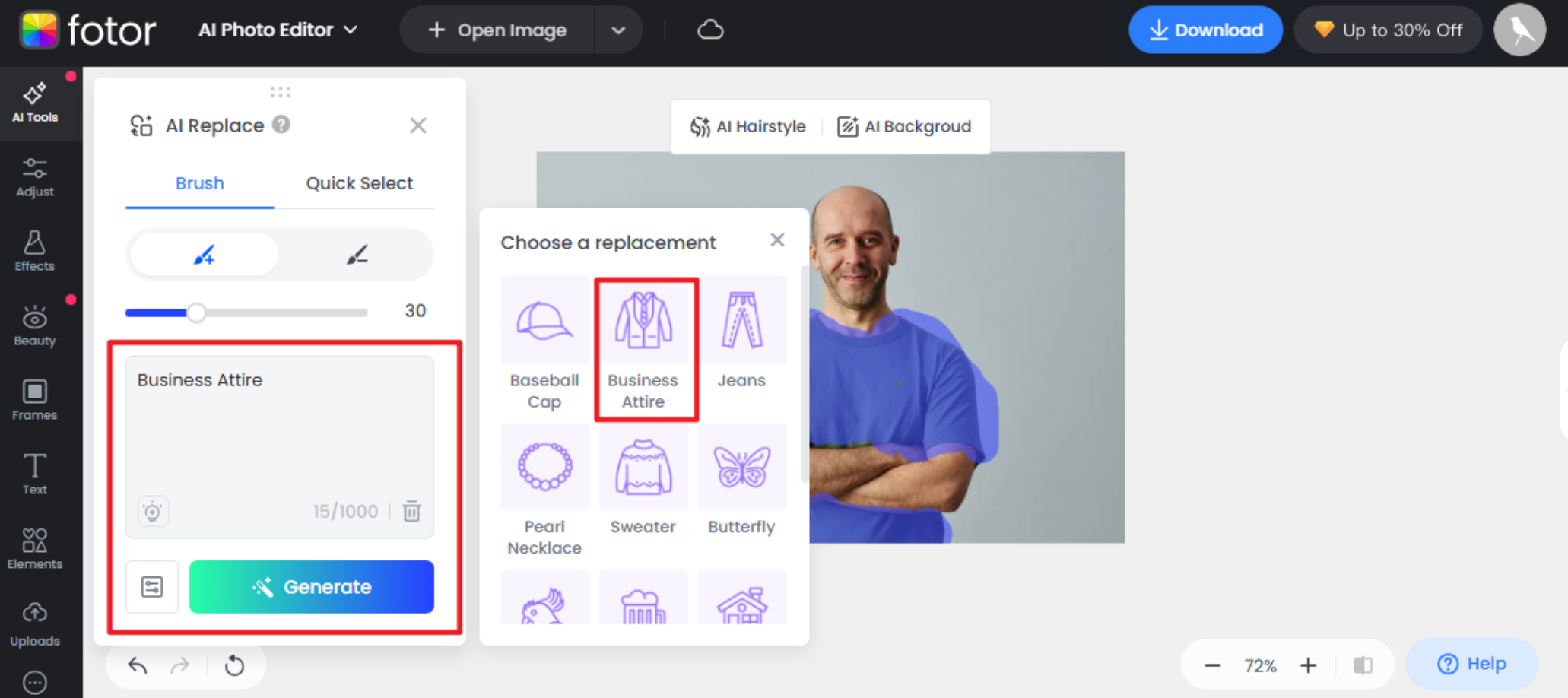This screenshot has width=1568, height=698.
Task: Show more sidebar options
Action: pyautogui.click(x=35, y=682)
